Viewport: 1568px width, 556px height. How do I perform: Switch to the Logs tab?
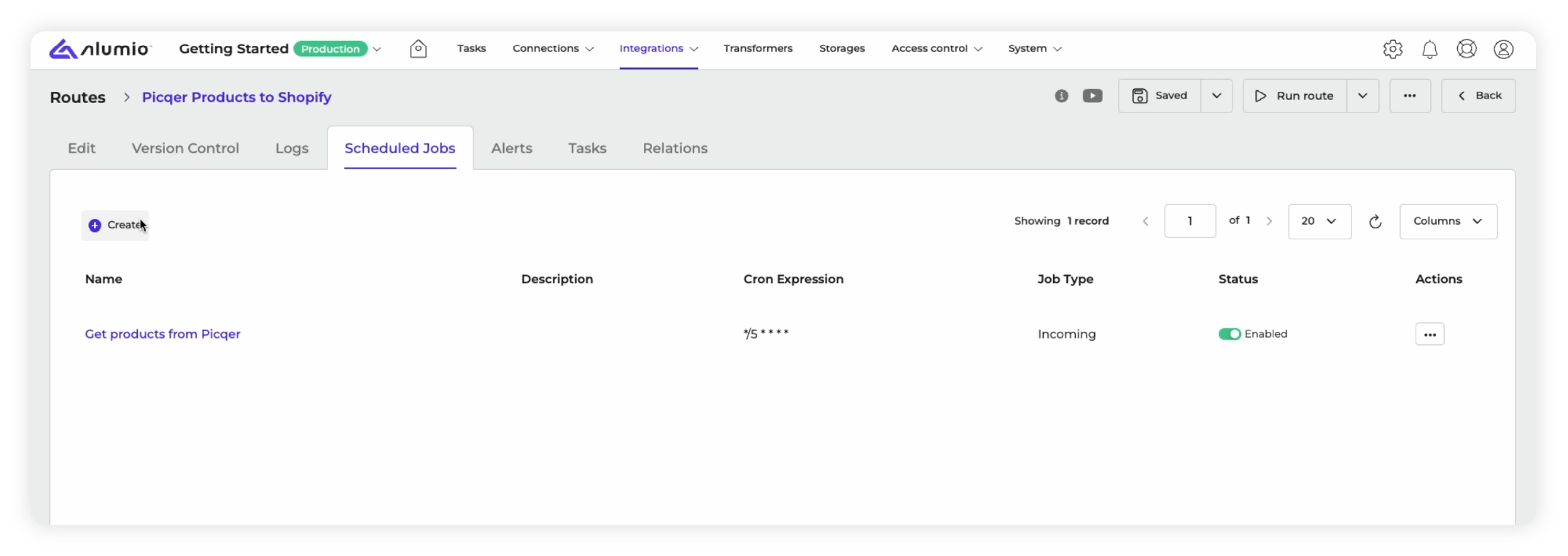pyautogui.click(x=292, y=148)
